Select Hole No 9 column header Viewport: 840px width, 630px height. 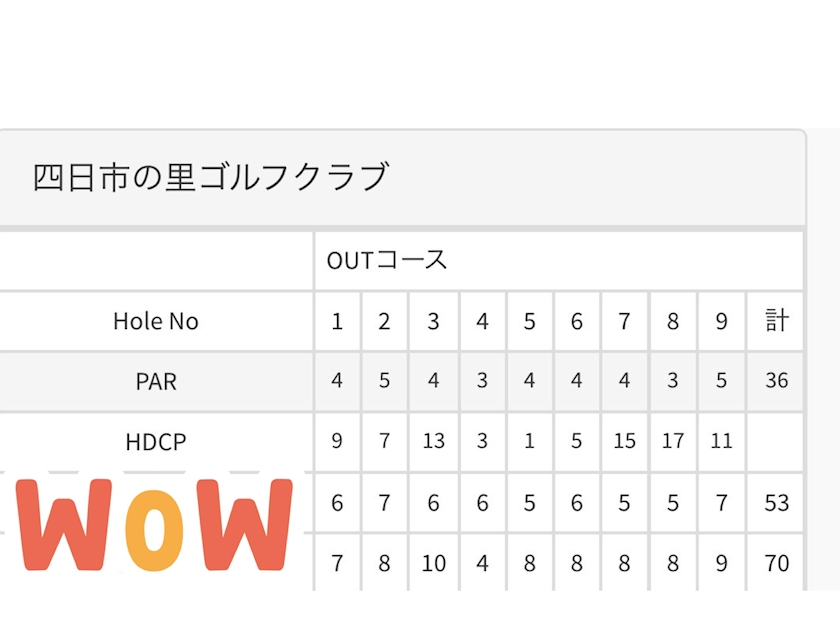pos(721,321)
